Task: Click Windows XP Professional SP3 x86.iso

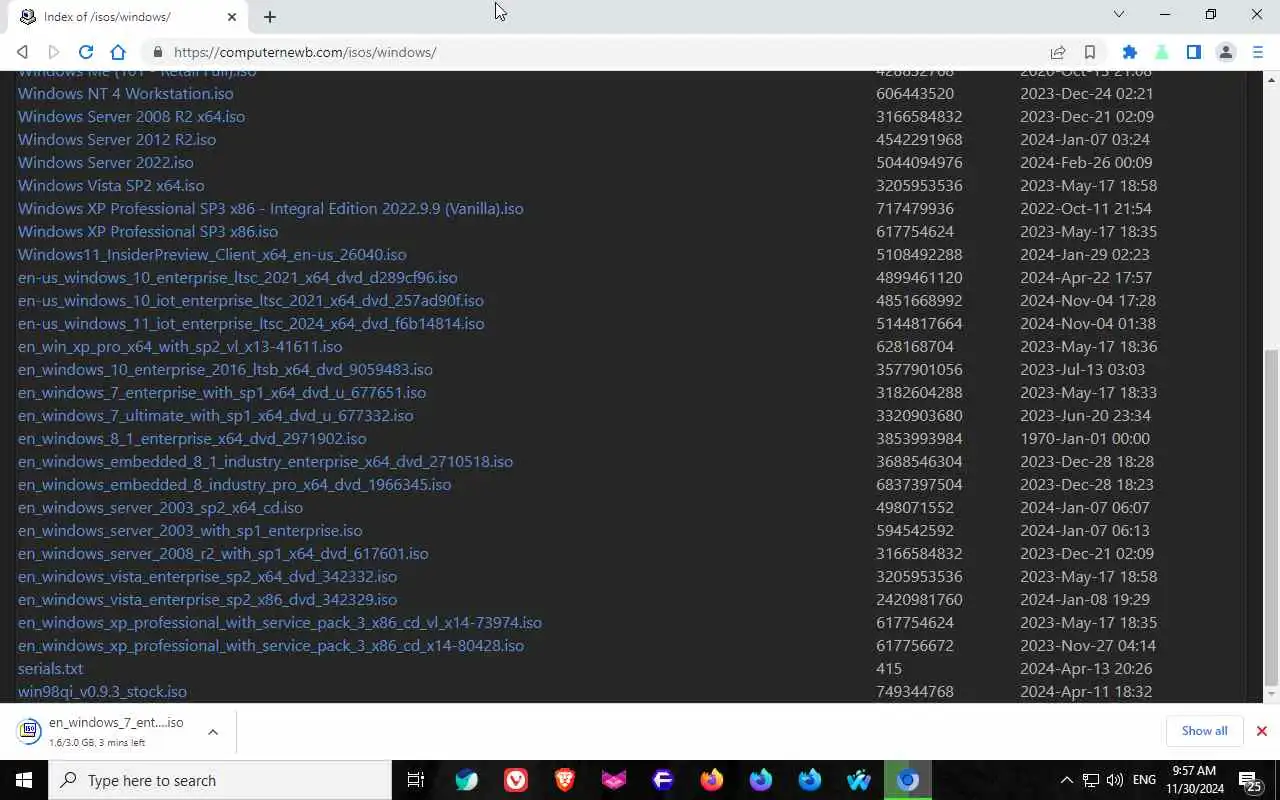Action: (148, 231)
